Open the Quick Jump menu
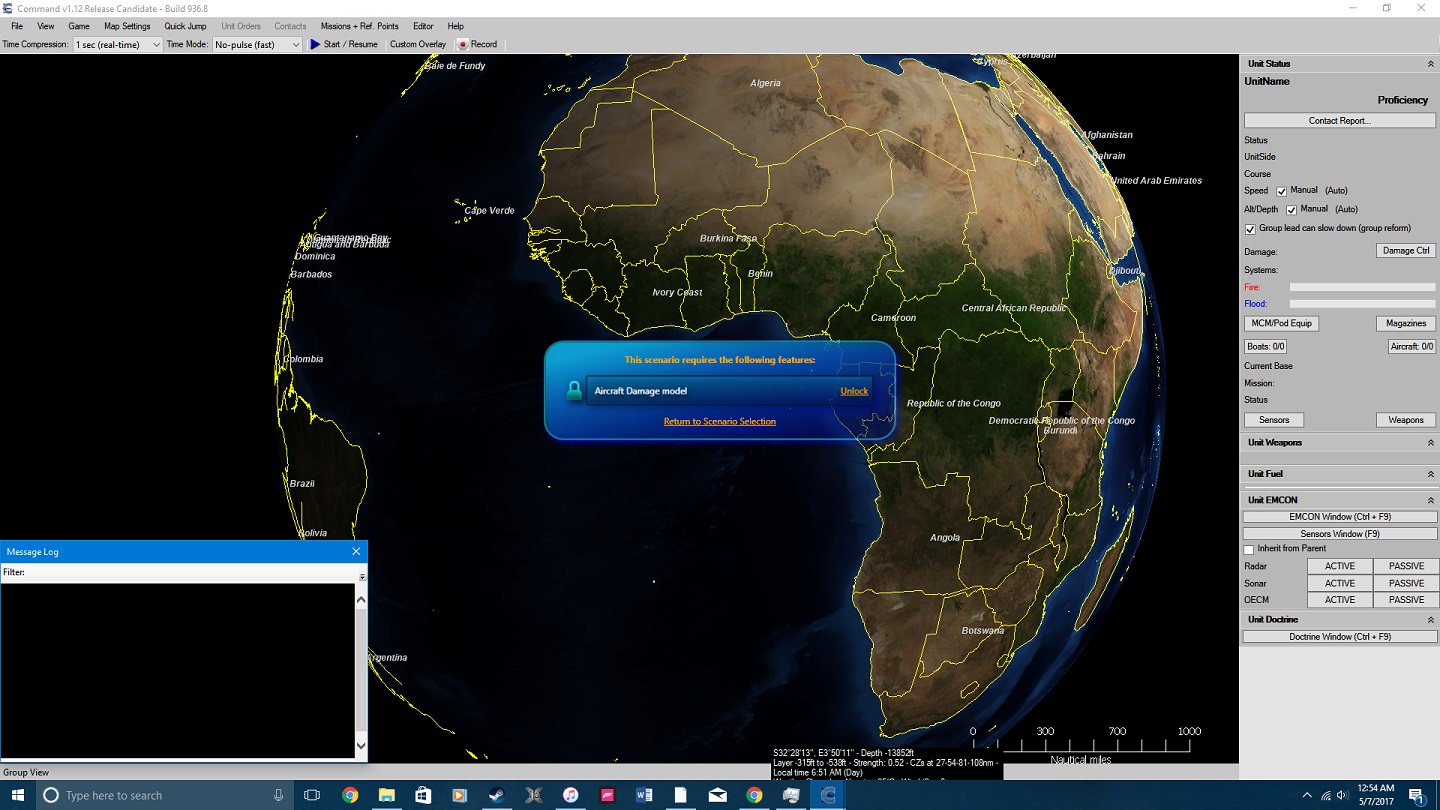This screenshot has width=1440, height=810. [x=185, y=26]
